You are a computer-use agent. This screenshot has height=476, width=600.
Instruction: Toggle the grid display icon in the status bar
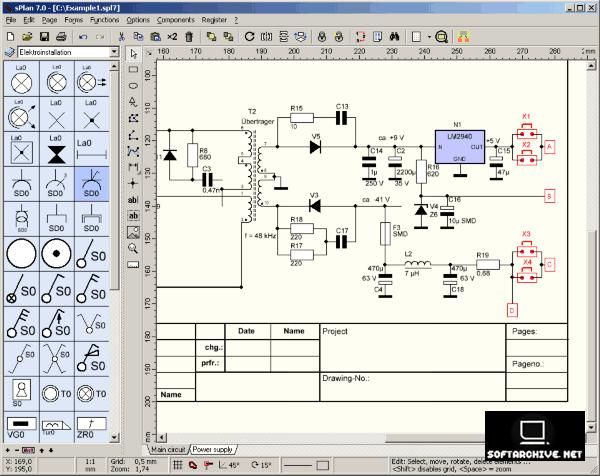178,465
